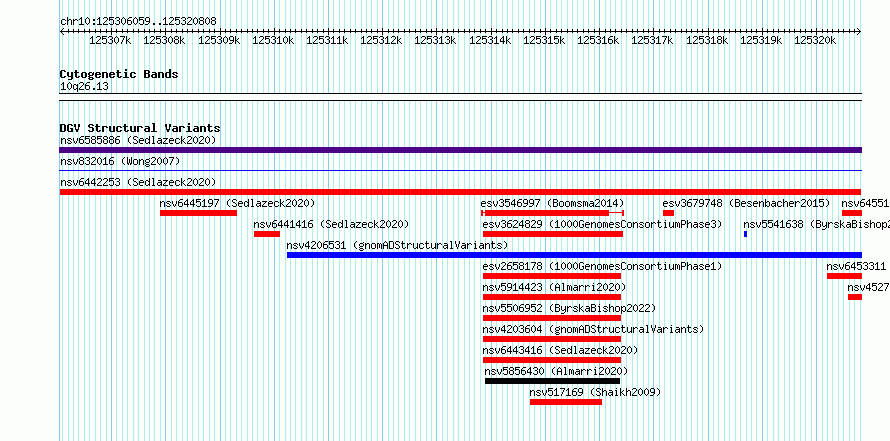
Task: Select red bar under nsv4203604
Action: (x=552, y=339)
